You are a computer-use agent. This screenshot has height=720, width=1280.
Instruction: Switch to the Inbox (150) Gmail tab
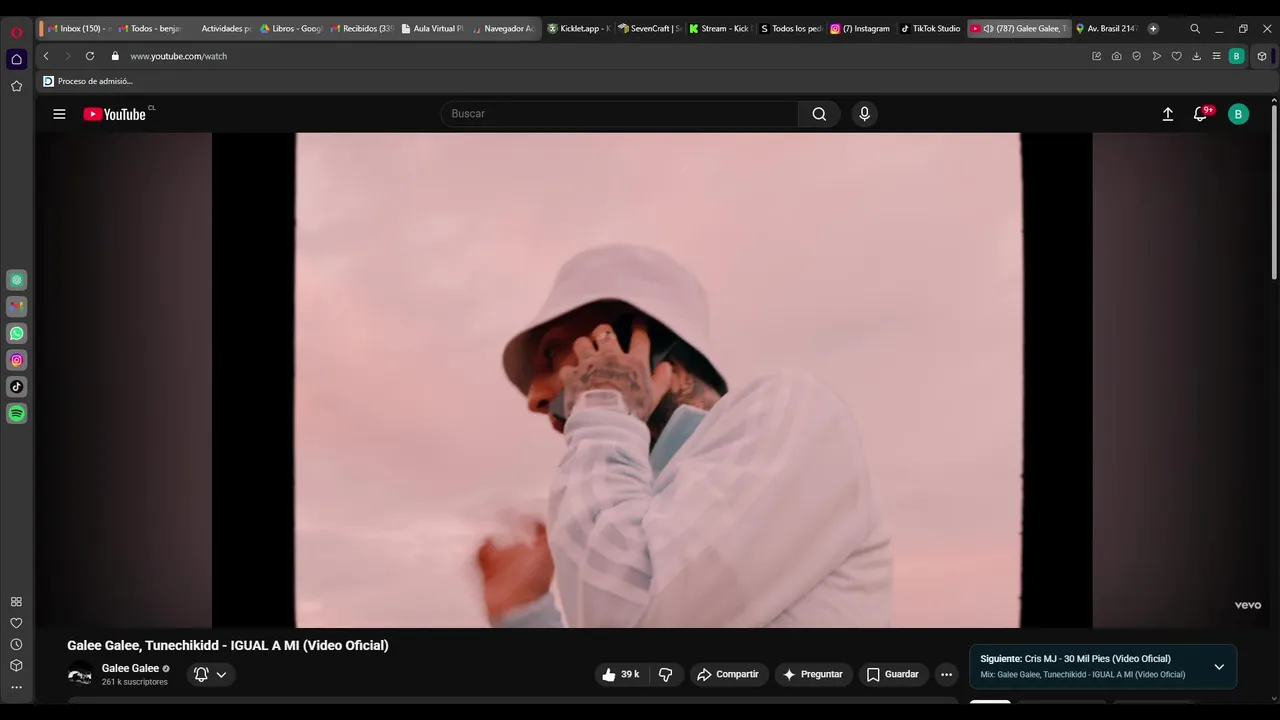click(78, 29)
